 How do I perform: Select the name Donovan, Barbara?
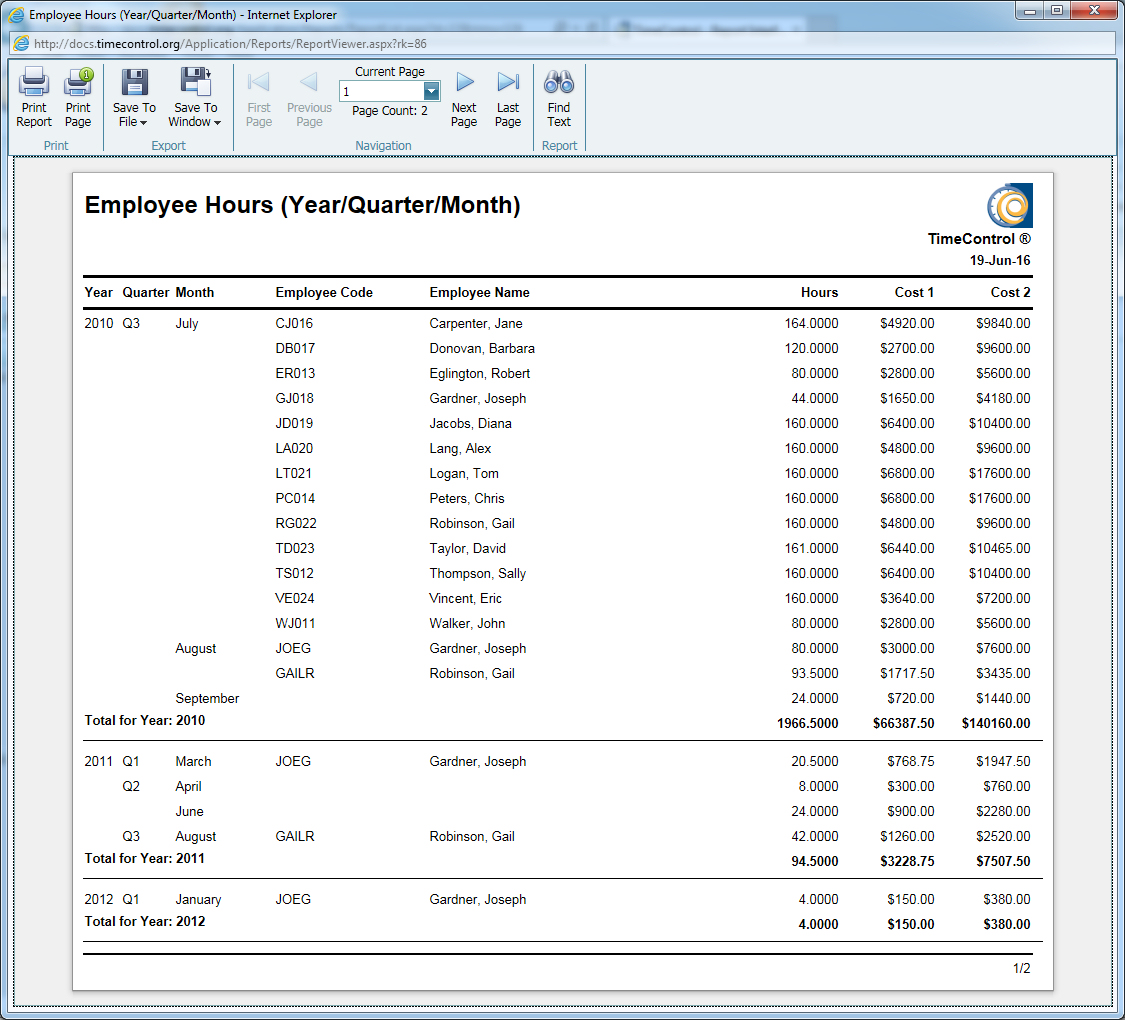(482, 349)
